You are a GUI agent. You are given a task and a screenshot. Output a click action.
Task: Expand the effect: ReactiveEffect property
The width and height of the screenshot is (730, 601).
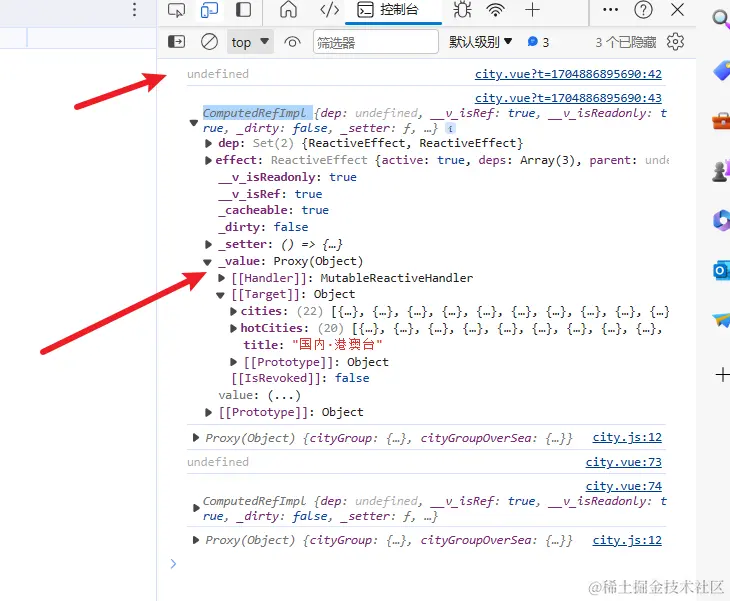click(x=209, y=161)
